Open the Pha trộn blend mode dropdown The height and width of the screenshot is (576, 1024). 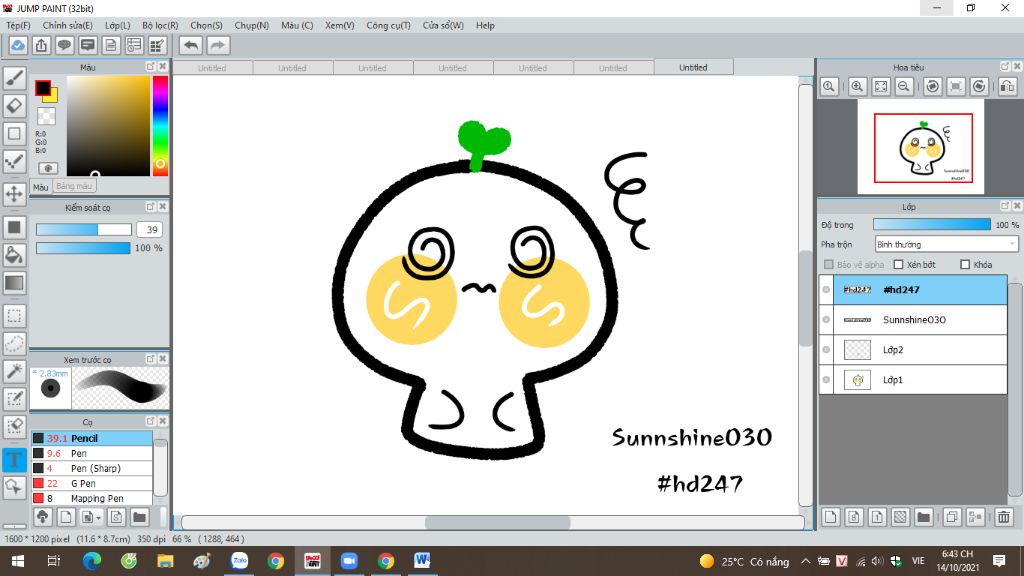pos(946,244)
